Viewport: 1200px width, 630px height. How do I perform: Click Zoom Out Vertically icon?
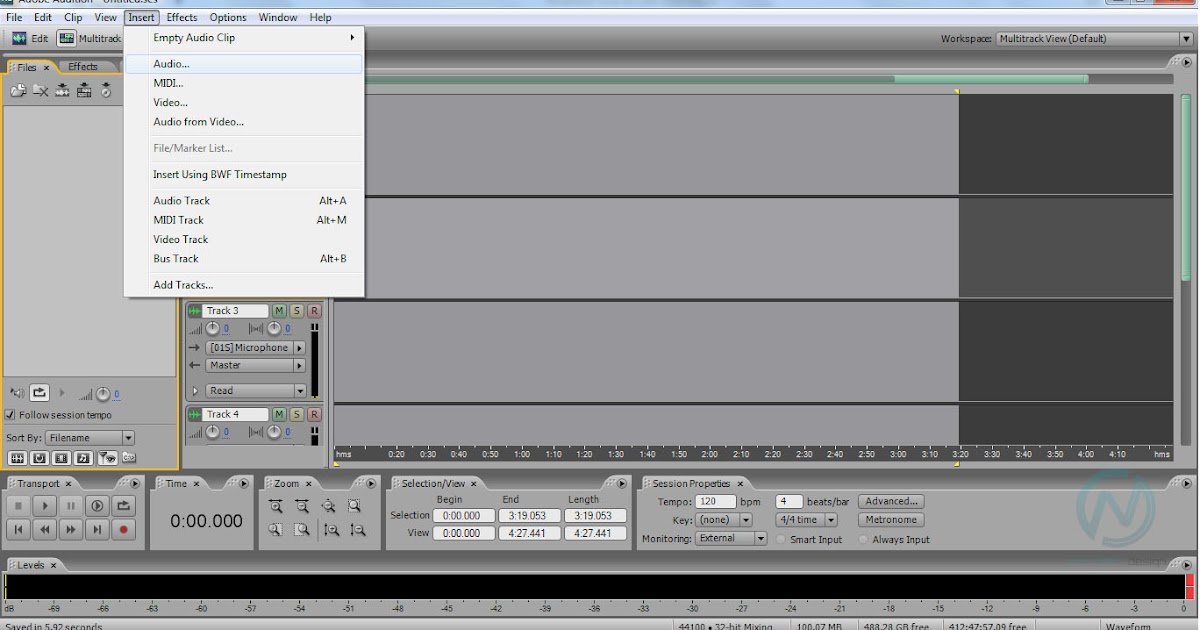358,530
